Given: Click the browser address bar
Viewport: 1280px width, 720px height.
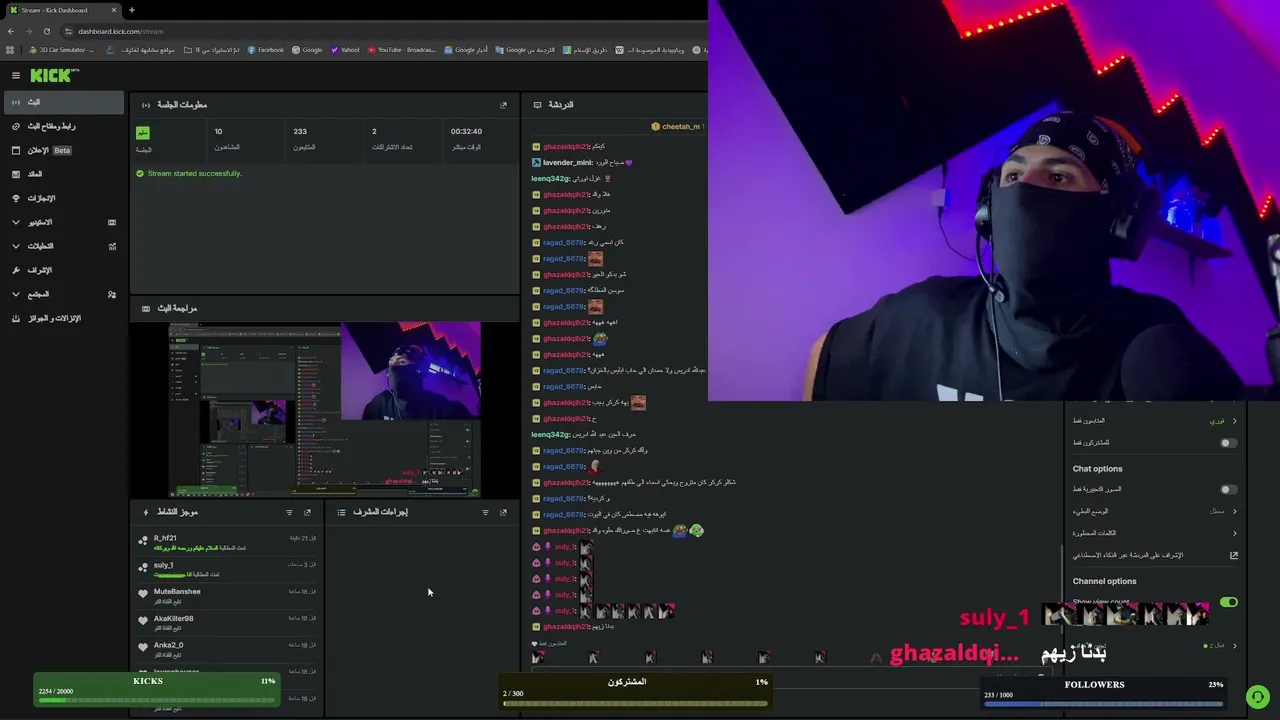Looking at the screenshot, I should 385,31.
